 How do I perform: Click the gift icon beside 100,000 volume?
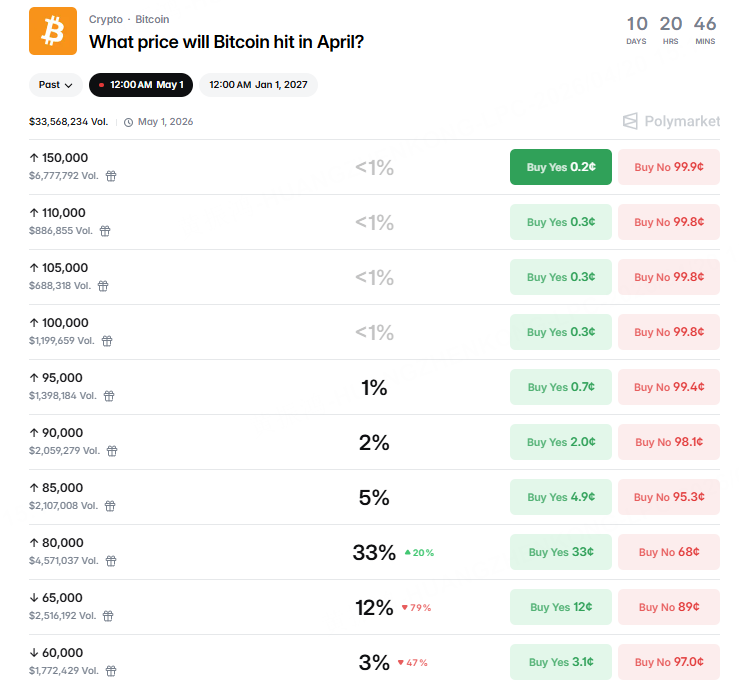pyautogui.click(x=108, y=341)
